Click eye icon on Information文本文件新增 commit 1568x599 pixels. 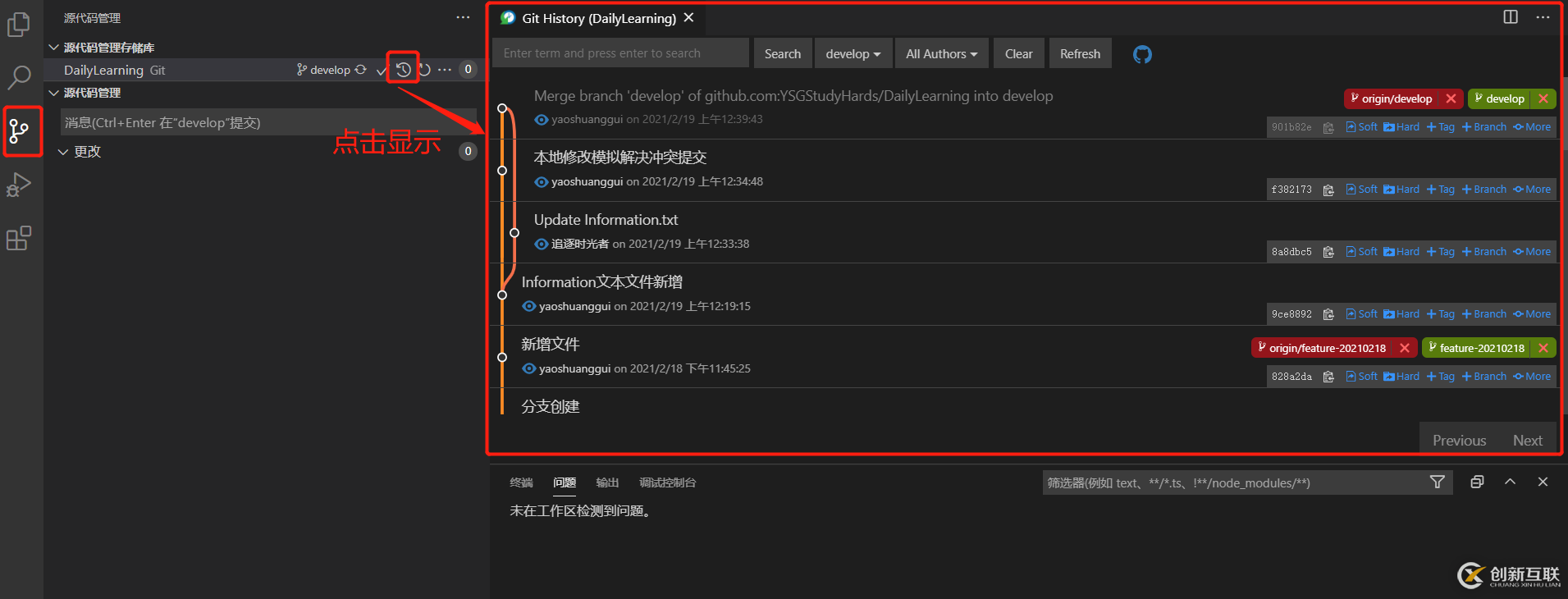pos(529,307)
